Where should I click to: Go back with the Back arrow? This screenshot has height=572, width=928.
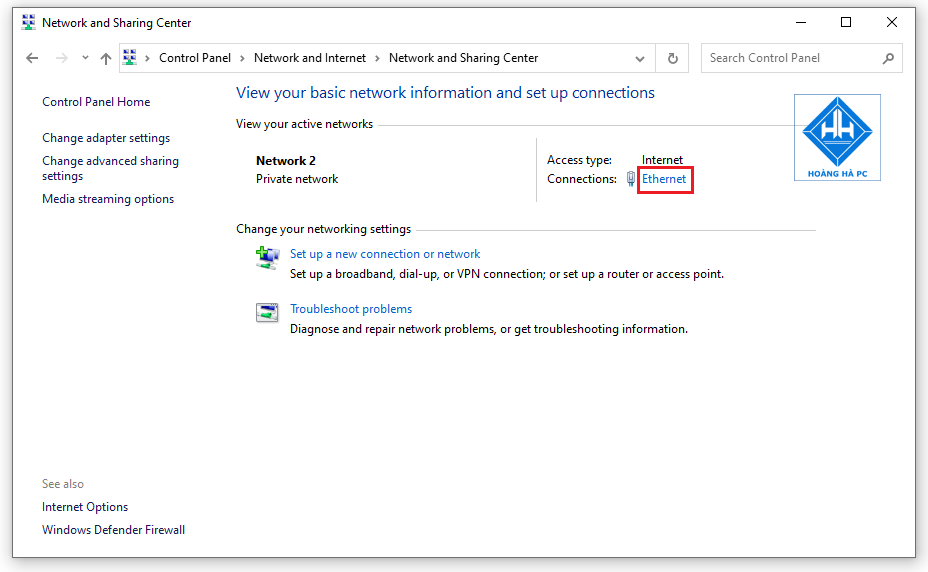point(32,58)
